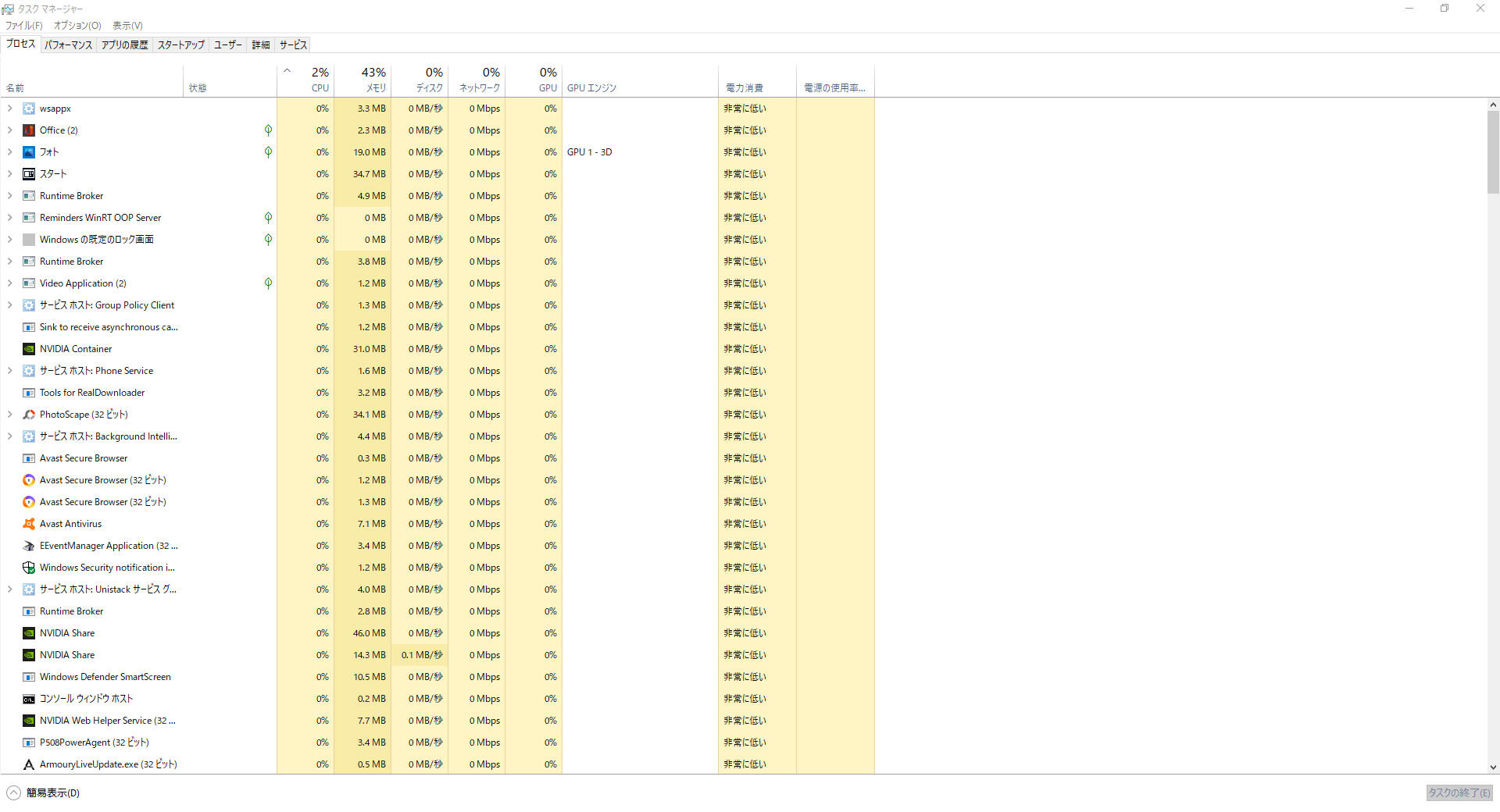Switch to the アプリの履歴 tab

tap(124, 45)
